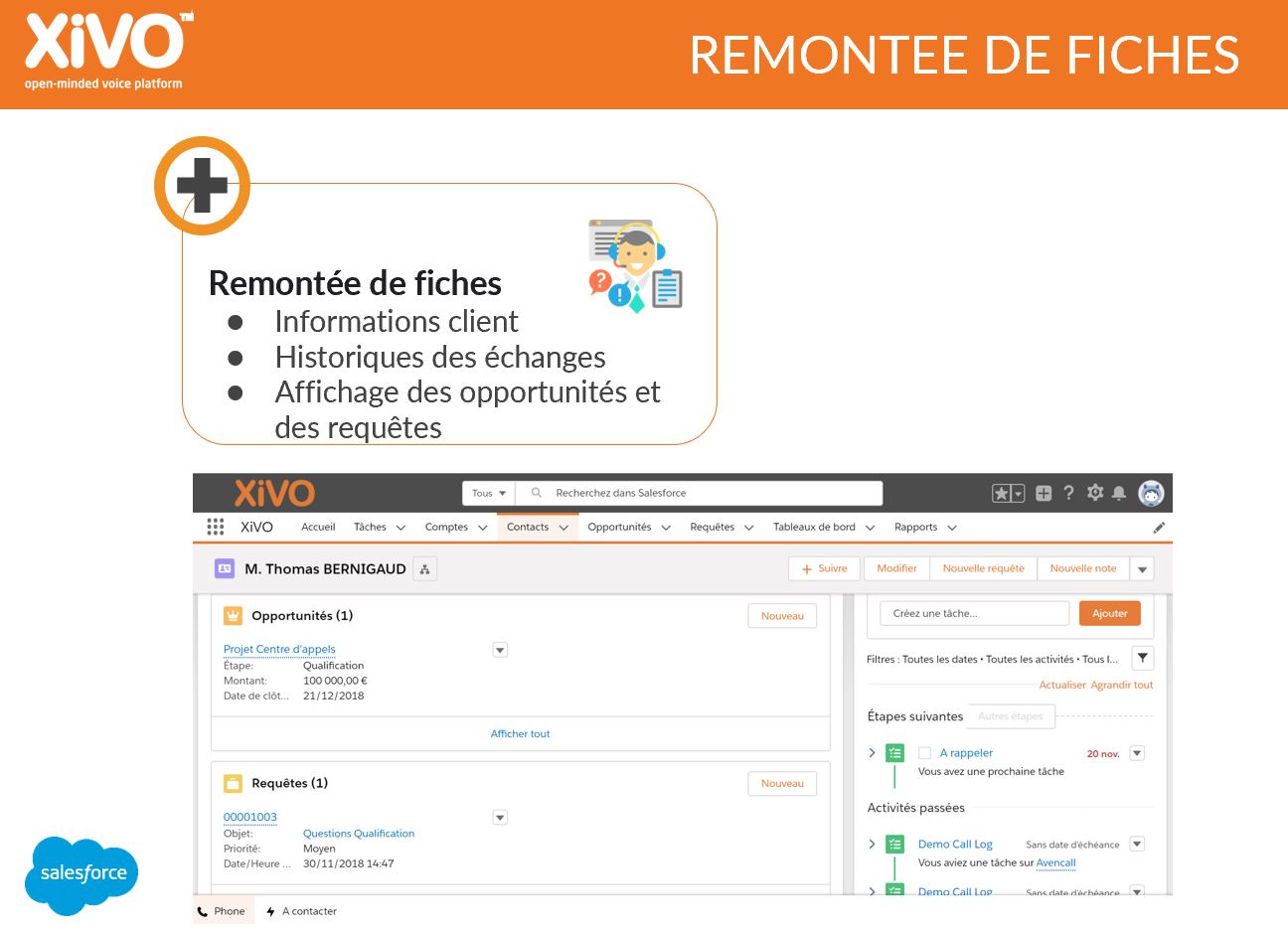Open the Avencall link
Viewport: 1288px width, 932px height.
(x=1055, y=863)
